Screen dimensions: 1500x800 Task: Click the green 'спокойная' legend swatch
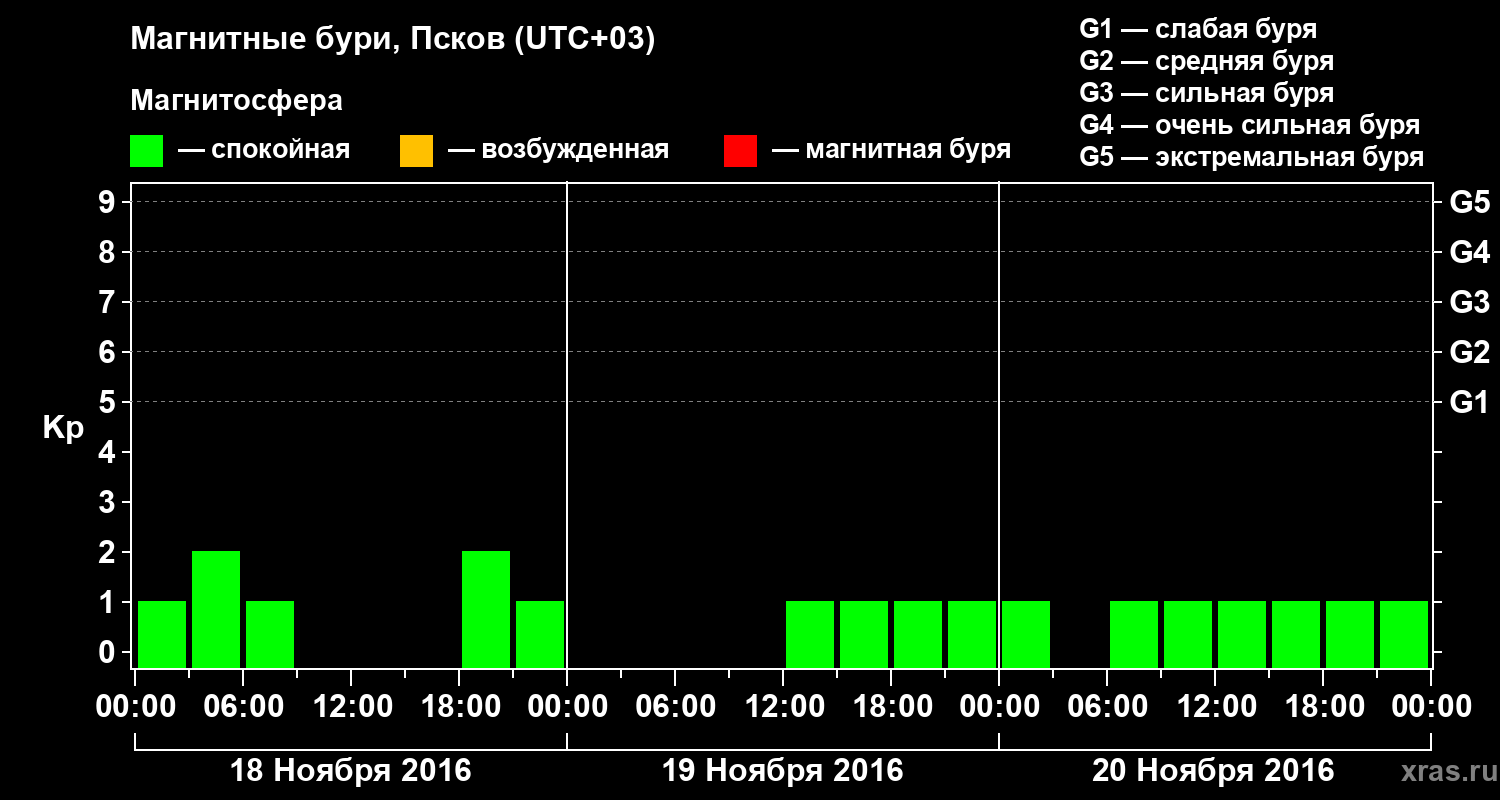147,151
